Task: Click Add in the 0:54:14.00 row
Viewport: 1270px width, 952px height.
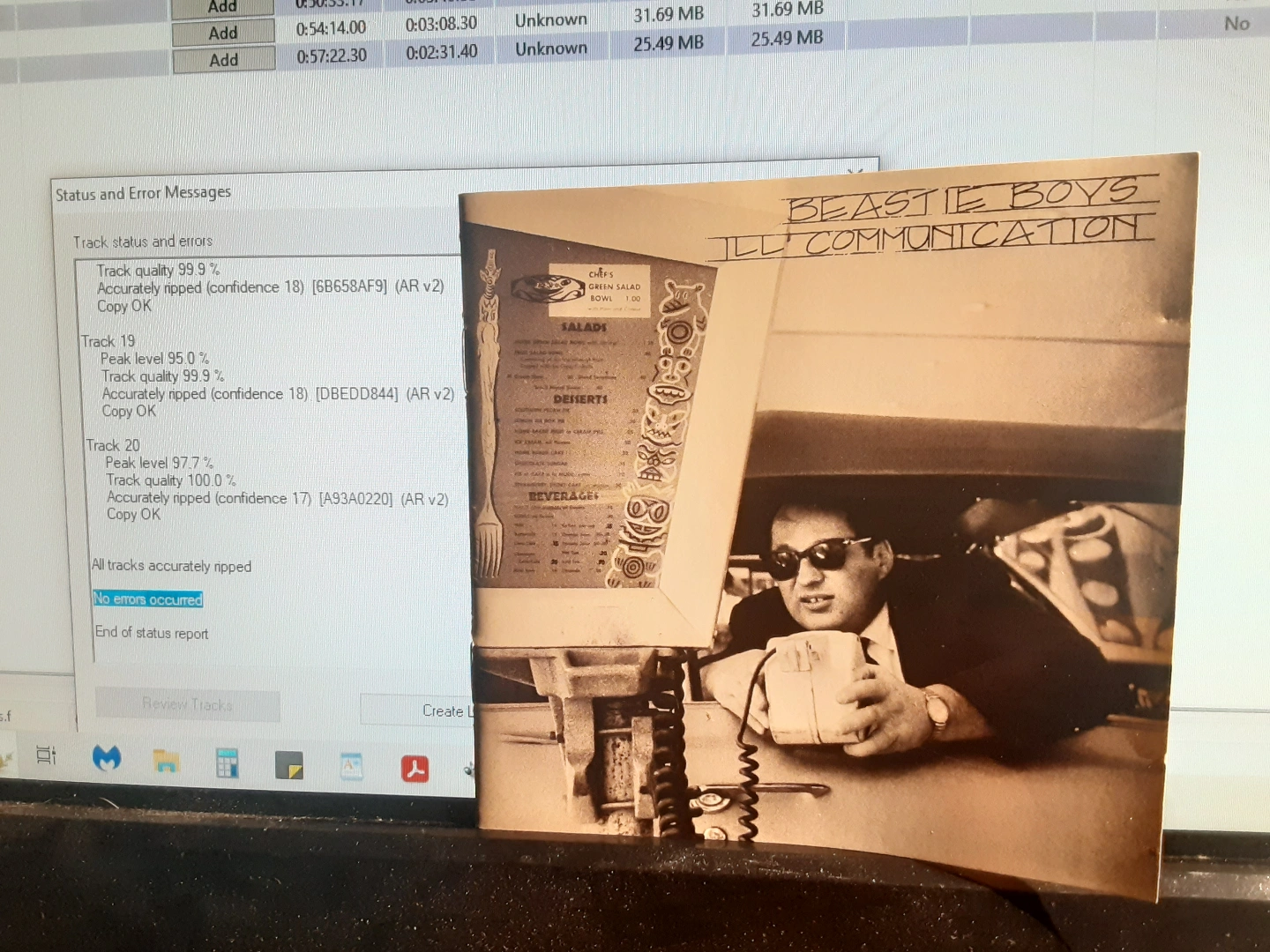Action: (x=223, y=33)
